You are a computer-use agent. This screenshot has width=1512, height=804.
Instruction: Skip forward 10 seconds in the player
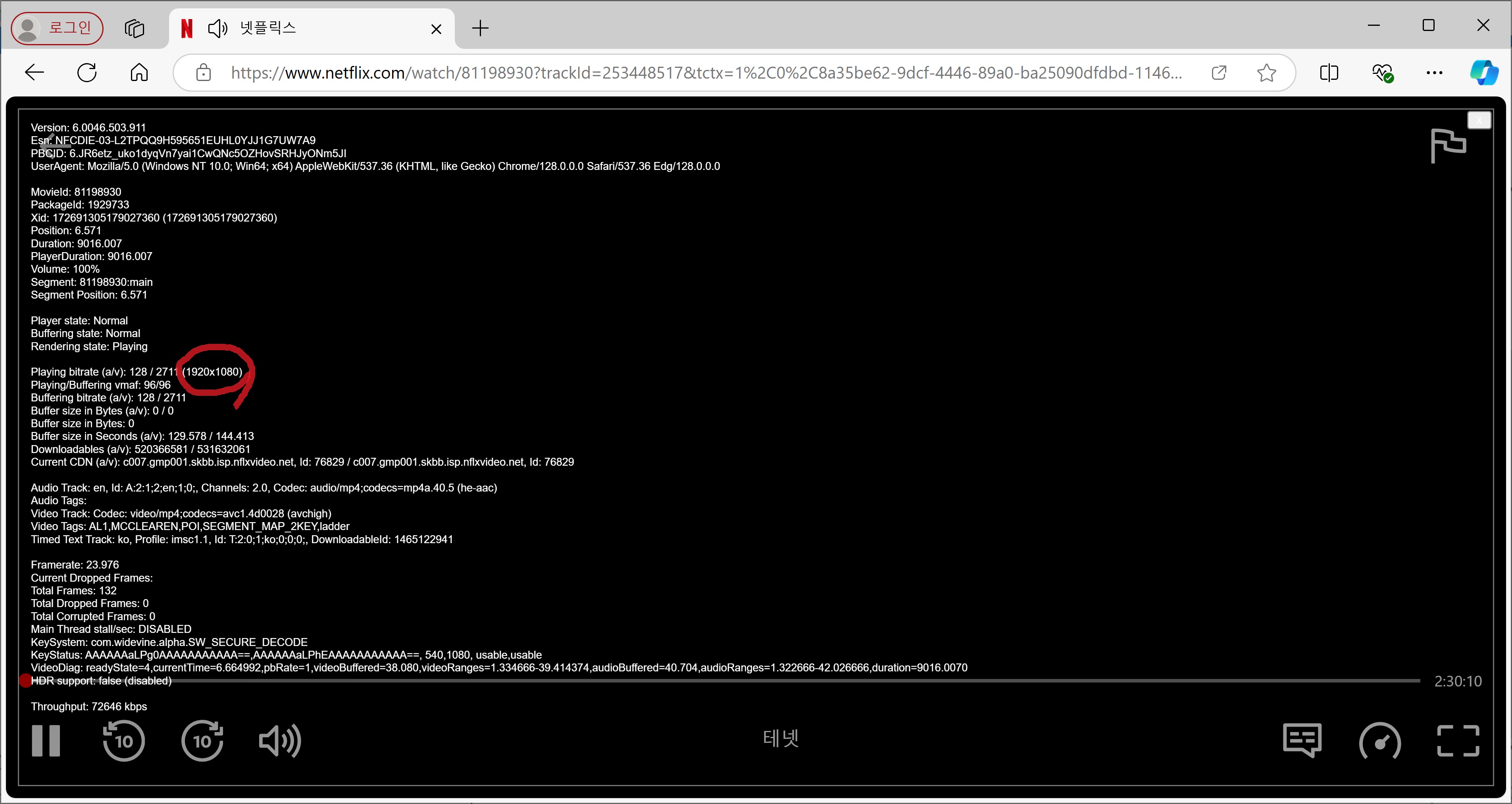[x=202, y=740]
